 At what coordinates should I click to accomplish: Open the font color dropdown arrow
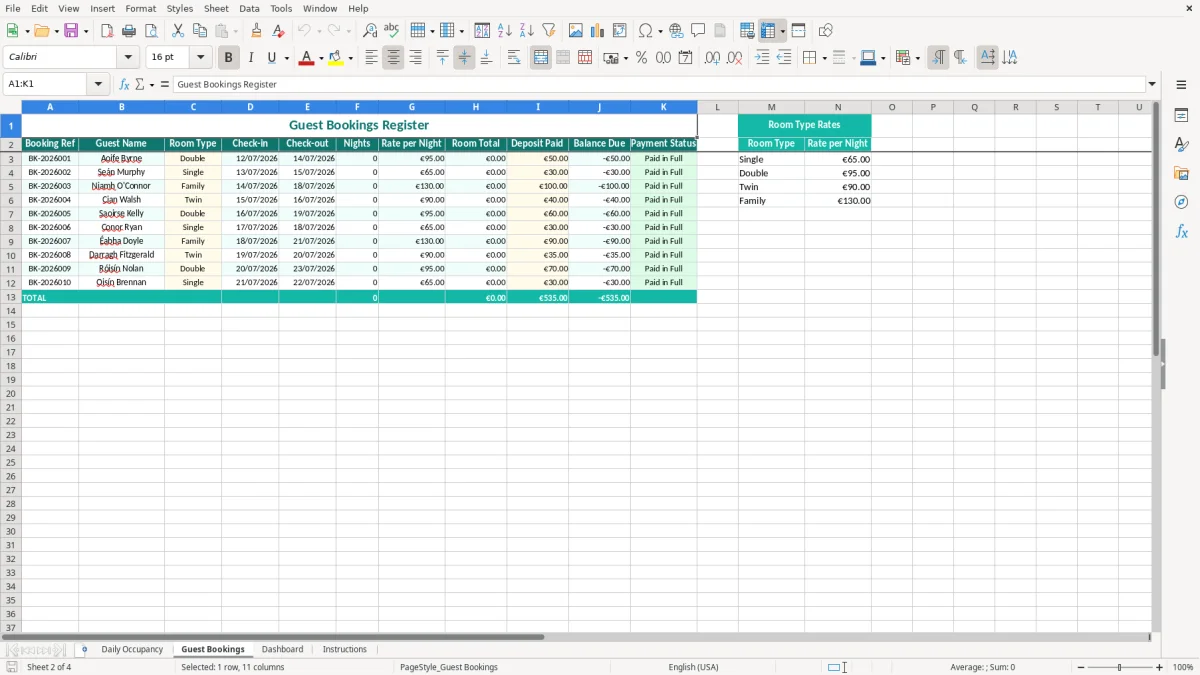pyautogui.click(x=321, y=58)
